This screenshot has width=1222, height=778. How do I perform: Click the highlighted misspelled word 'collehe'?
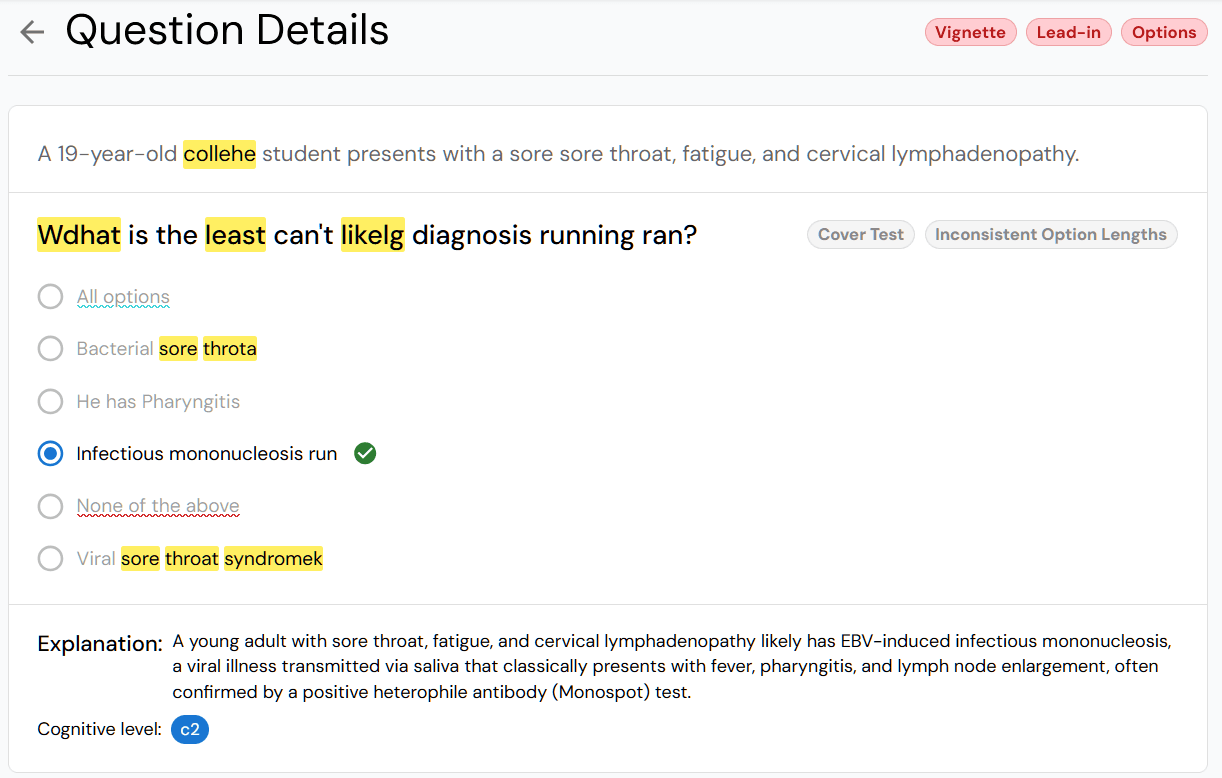(x=219, y=155)
